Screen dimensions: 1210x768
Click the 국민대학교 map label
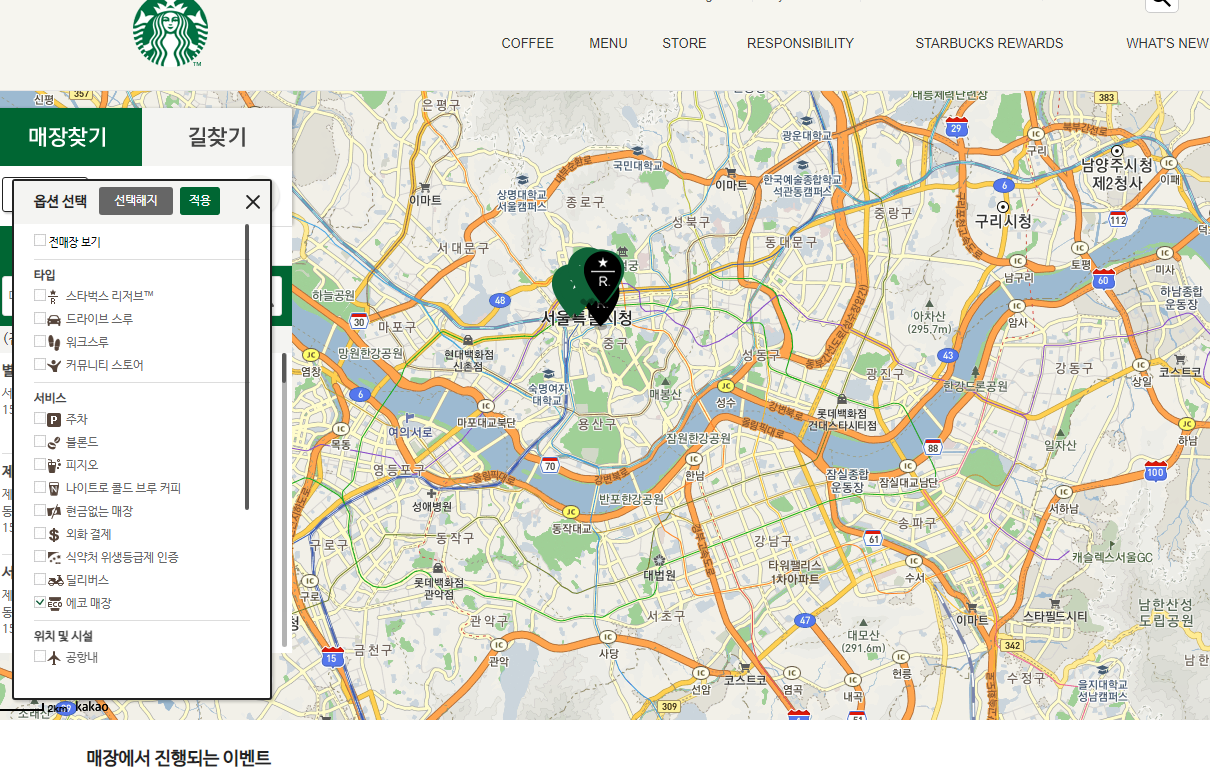click(x=637, y=166)
